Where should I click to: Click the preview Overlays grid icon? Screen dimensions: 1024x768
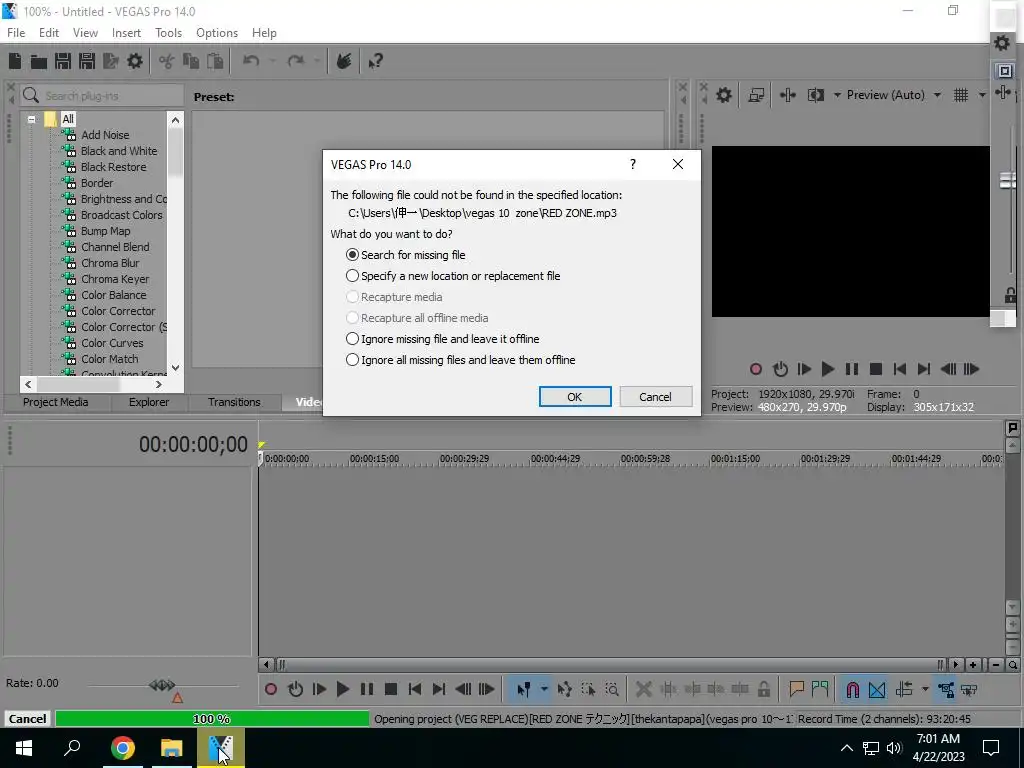(x=961, y=95)
